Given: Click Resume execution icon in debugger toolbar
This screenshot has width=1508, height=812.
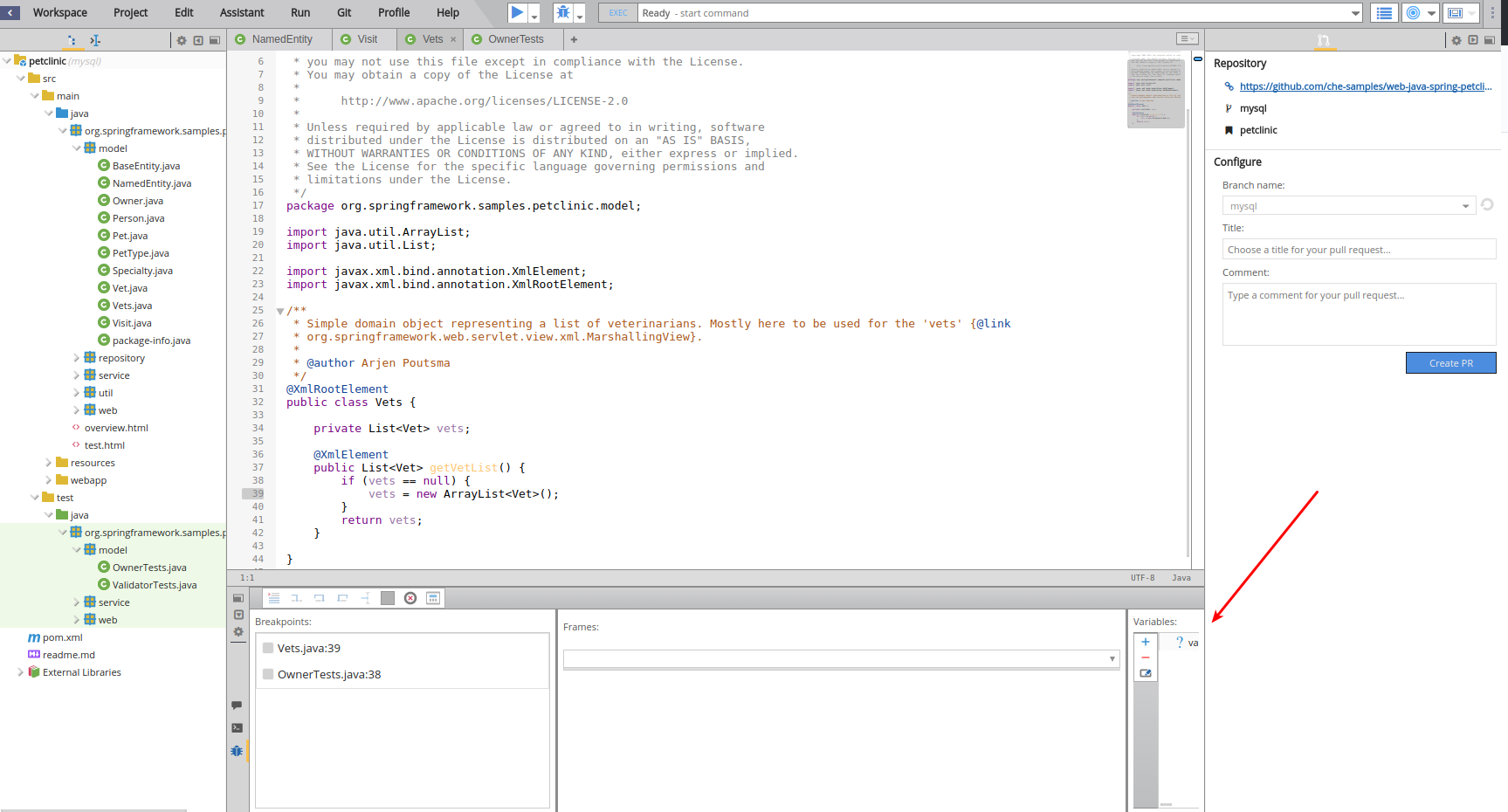Looking at the screenshot, I should pyautogui.click(x=273, y=598).
